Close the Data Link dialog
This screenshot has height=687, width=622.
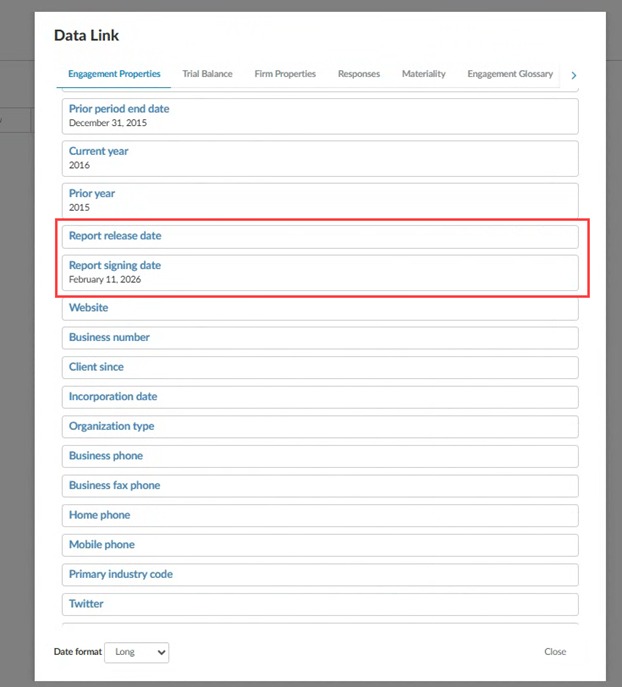point(555,652)
